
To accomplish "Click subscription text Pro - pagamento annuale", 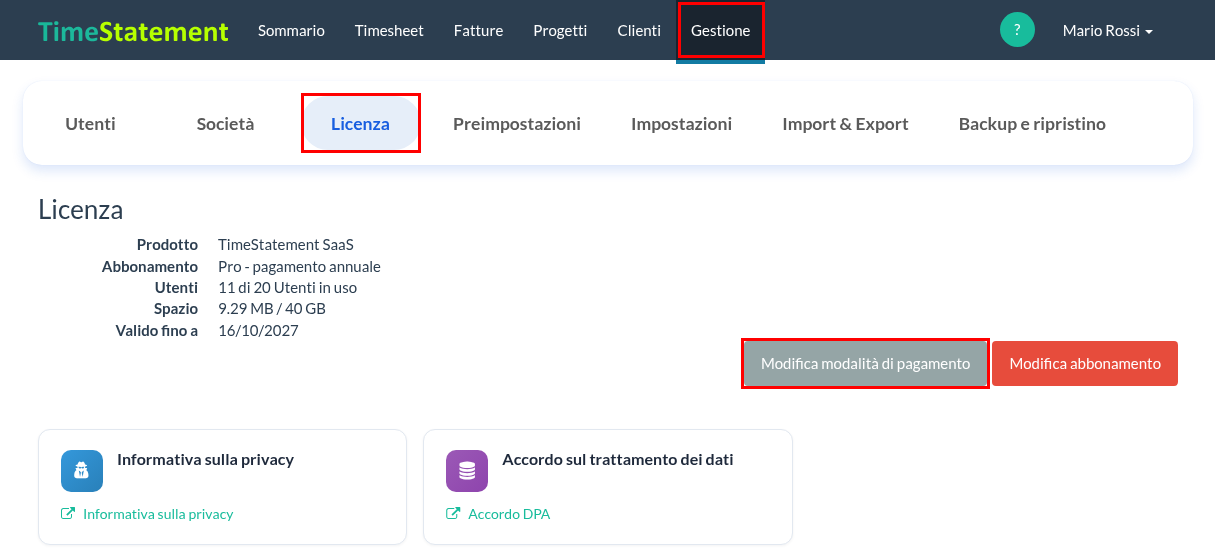I will pyautogui.click(x=299, y=266).
